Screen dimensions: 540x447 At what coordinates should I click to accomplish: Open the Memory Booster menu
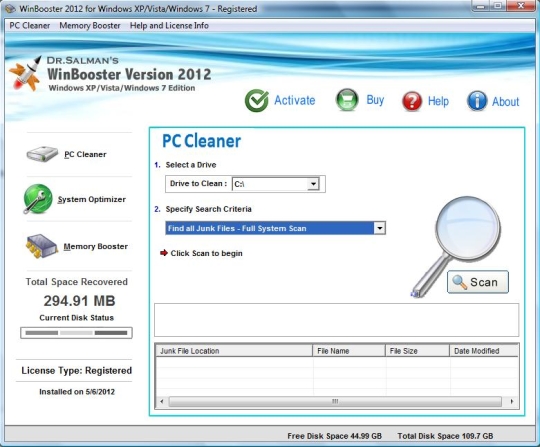90,25
